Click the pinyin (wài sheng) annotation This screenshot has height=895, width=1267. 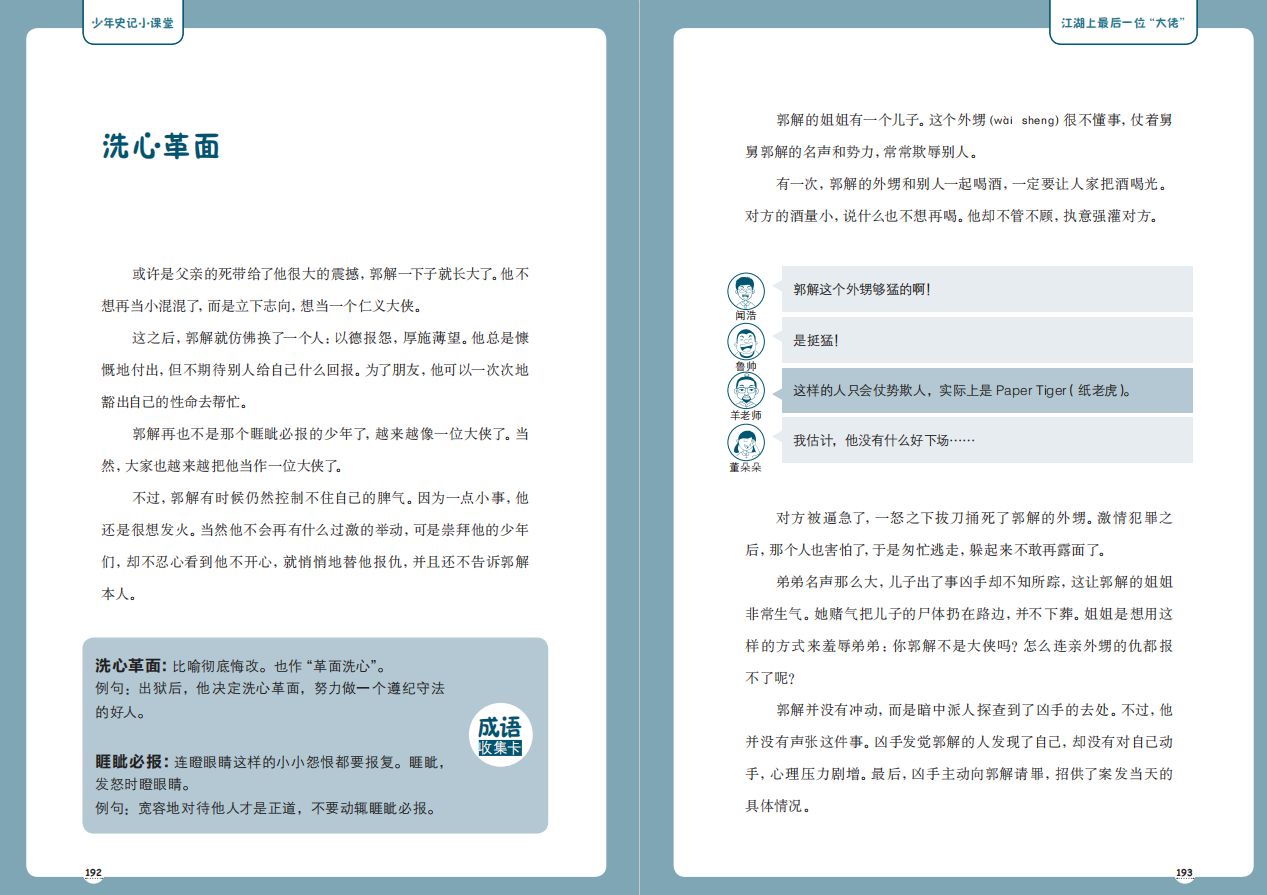[1023, 121]
